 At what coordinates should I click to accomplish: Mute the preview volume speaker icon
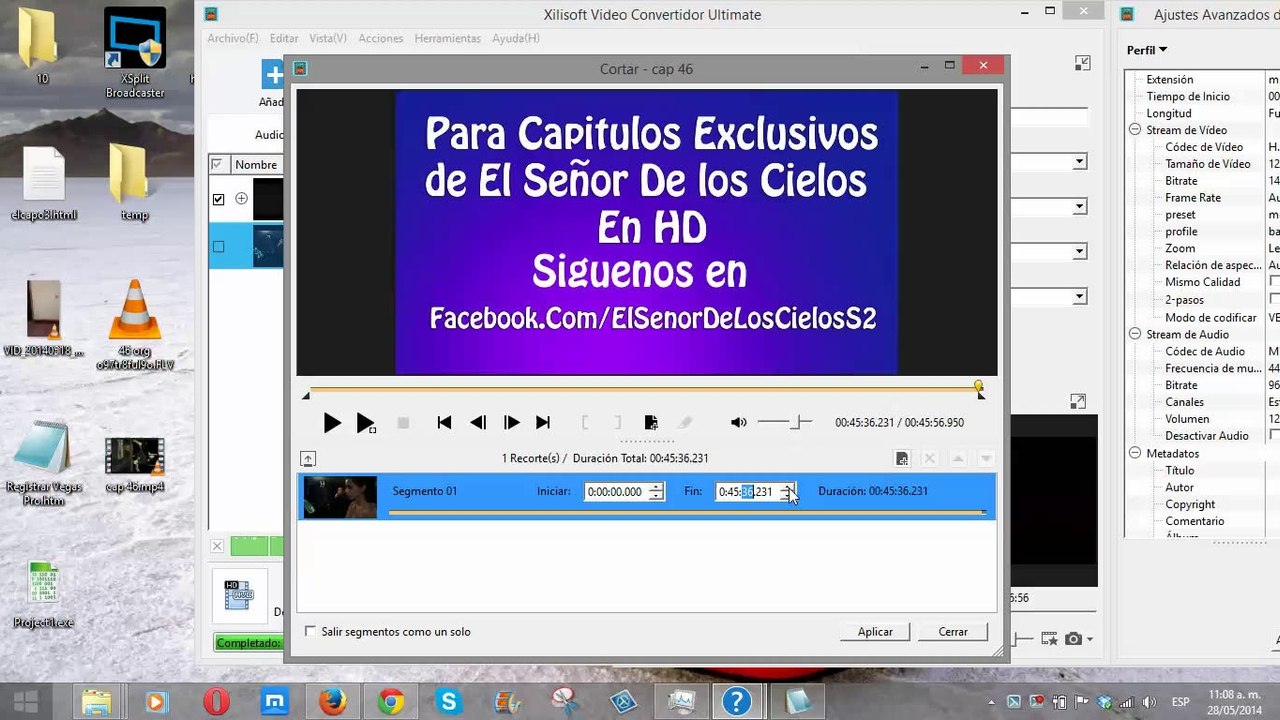click(738, 423)
